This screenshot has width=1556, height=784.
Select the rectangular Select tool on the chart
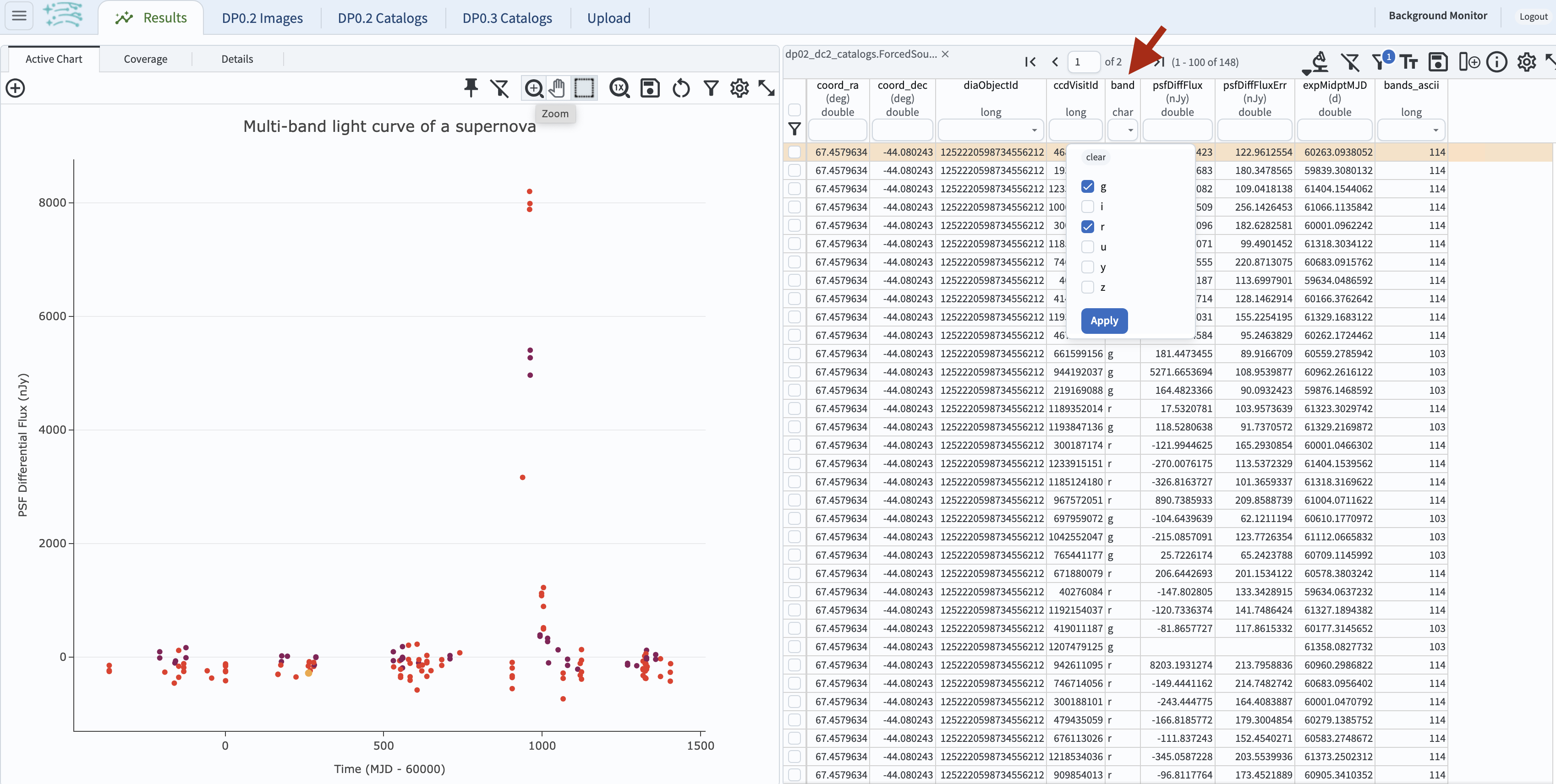click(x=584, y=88)
